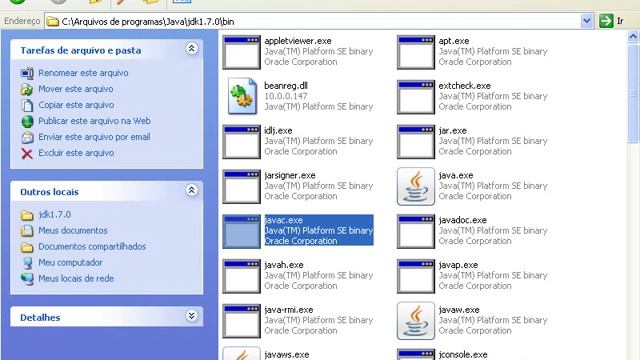
Task: Open the address bar dropdown arrow
Action: 587,21
